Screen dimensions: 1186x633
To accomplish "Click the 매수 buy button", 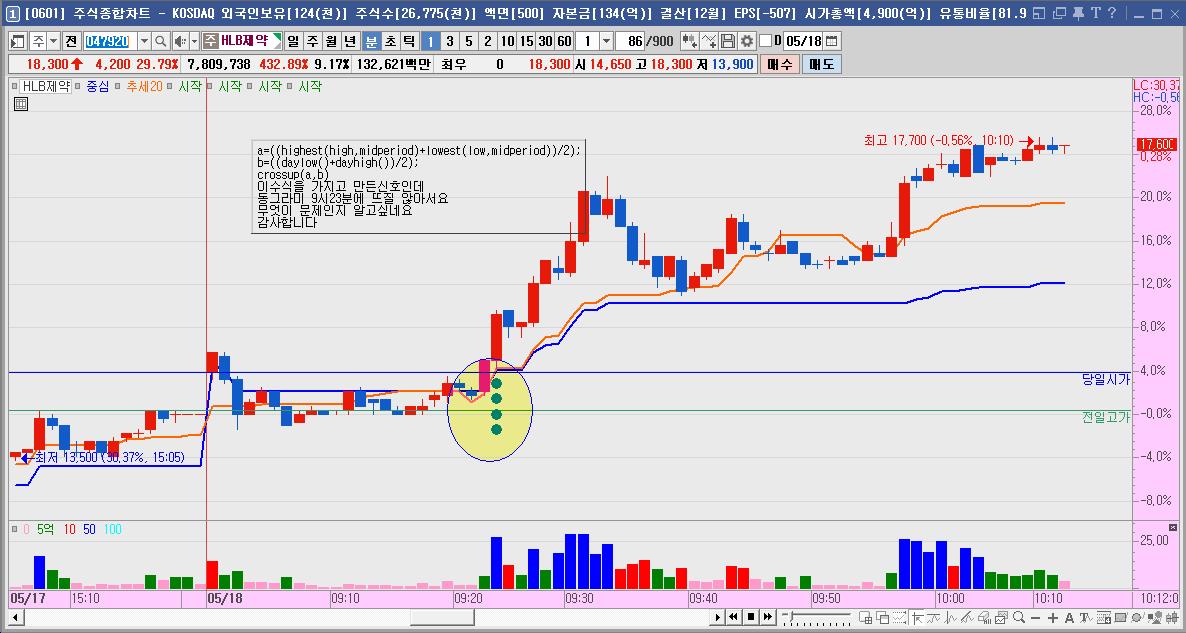I will coord(780,64).
